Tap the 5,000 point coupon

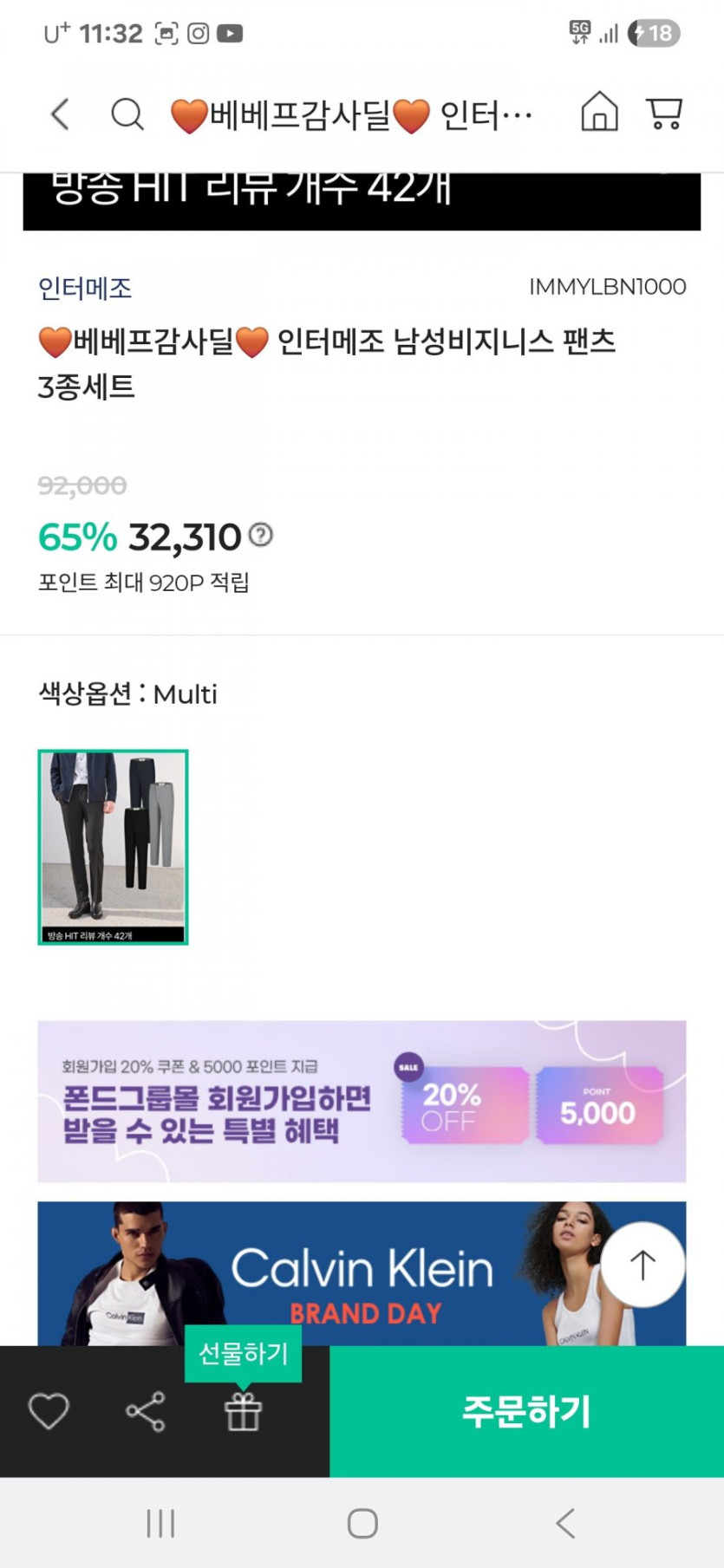(598, 1106)
